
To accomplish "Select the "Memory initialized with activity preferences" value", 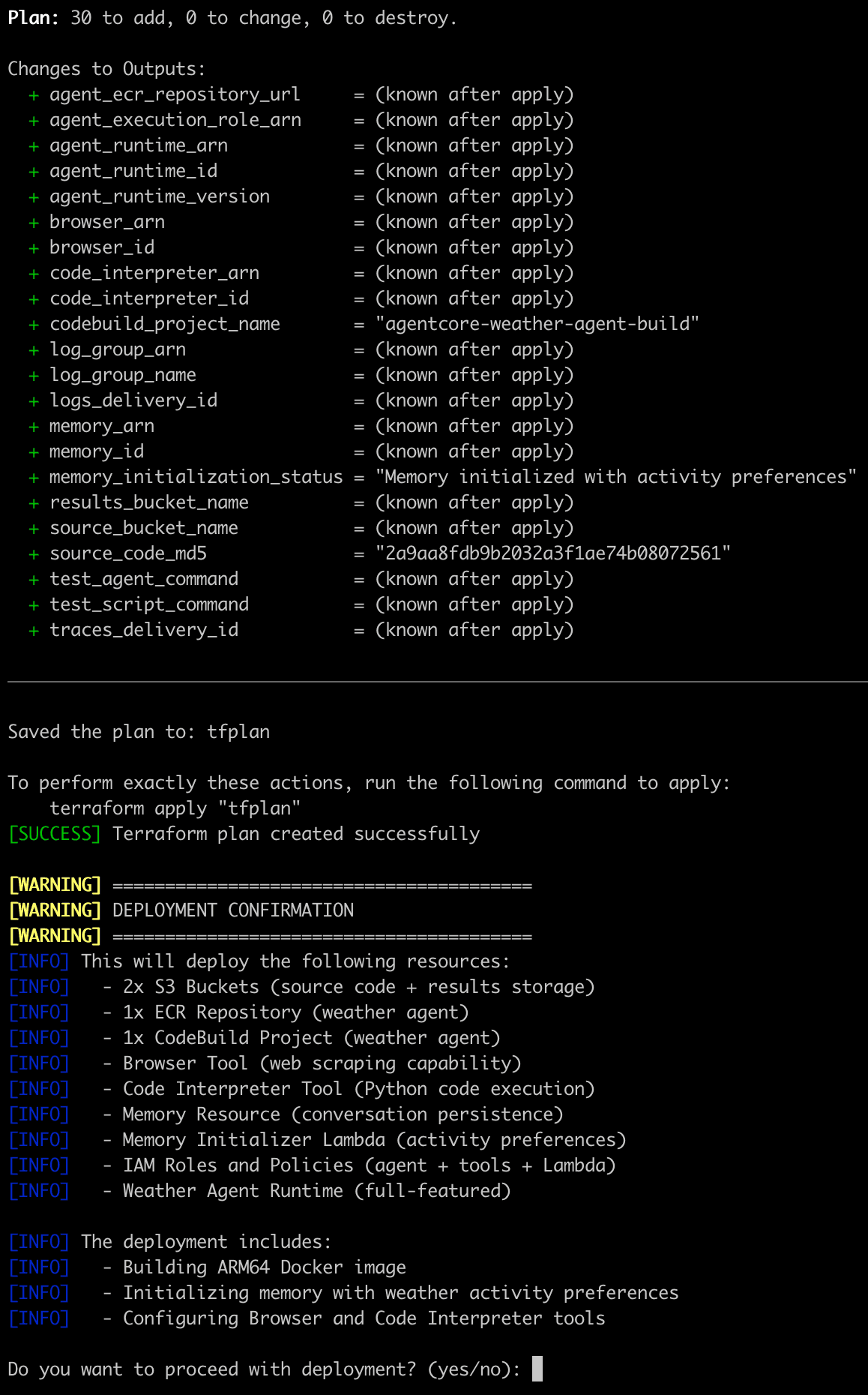I will [615, 477].
